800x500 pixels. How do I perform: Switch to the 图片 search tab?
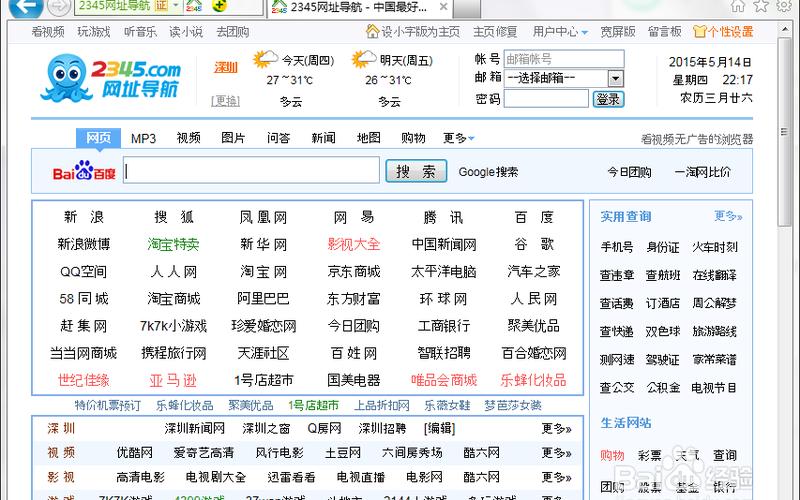(x=233, y=138)
